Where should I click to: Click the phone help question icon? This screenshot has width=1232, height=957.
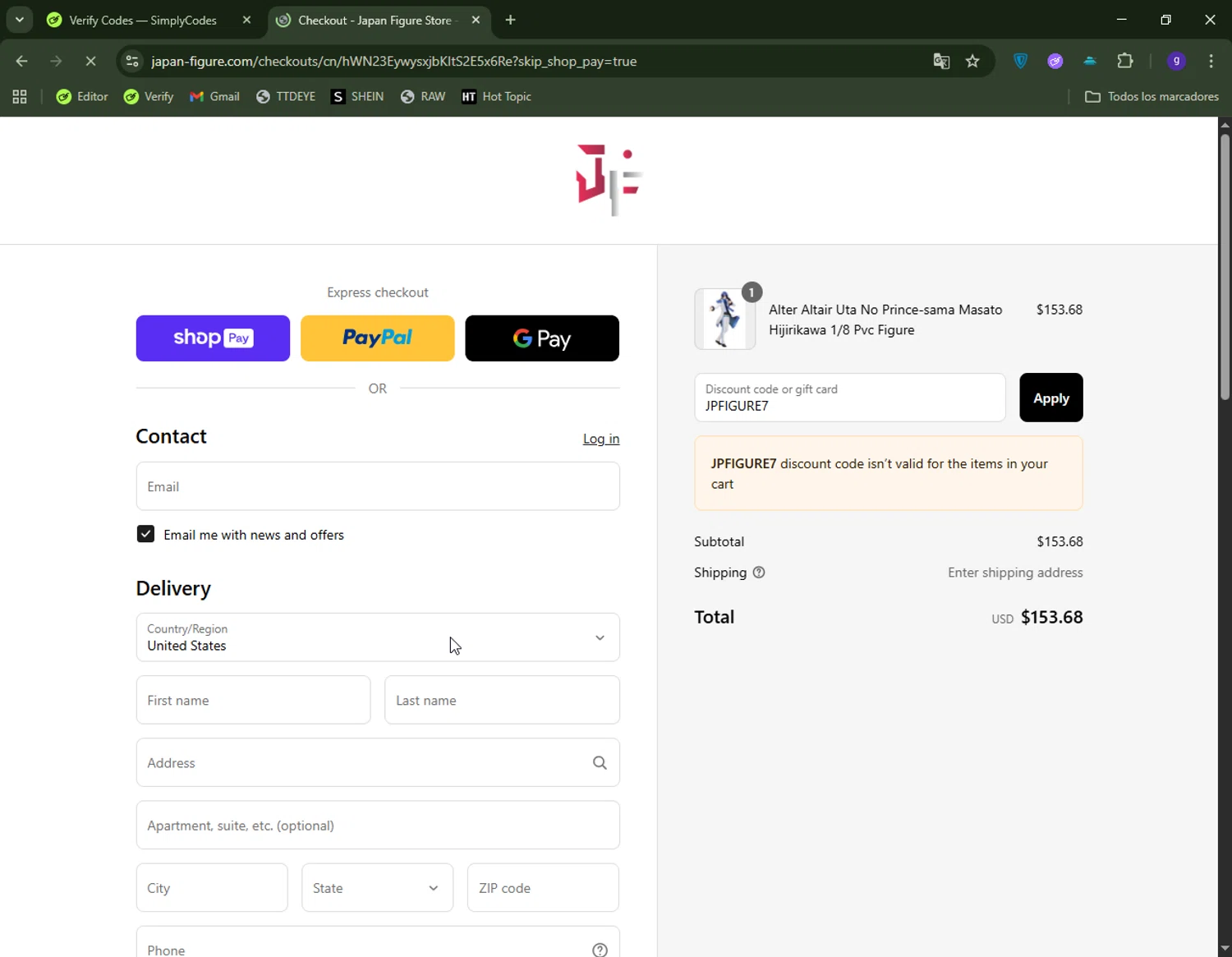[x=600, y=950]
